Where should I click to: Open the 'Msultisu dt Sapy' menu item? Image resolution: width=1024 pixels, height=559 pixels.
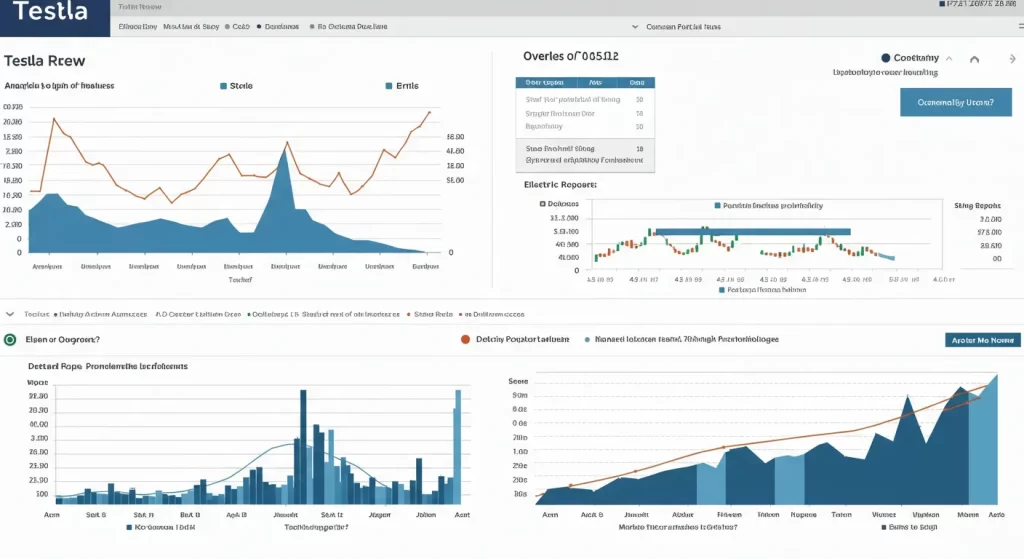pos(191,27)
